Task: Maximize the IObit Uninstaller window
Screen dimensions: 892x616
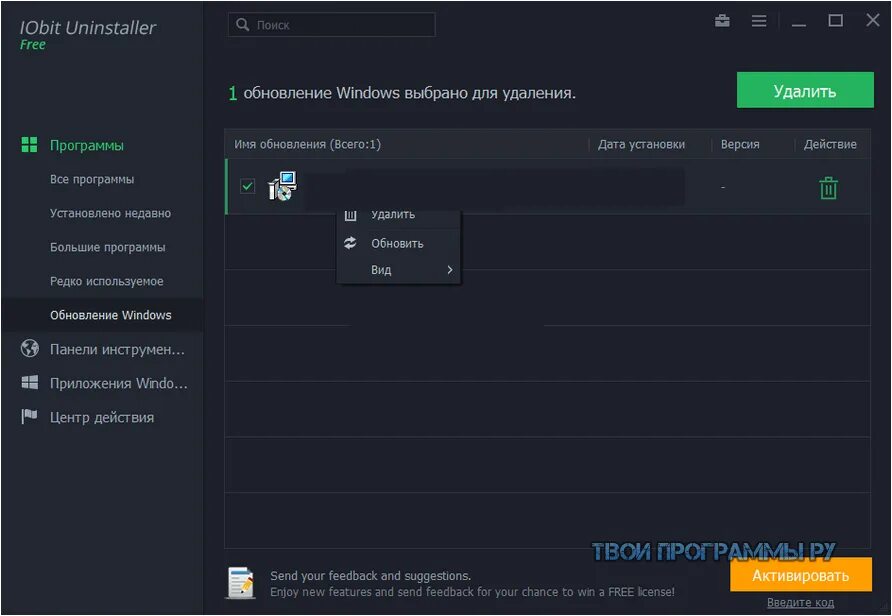Action: pyautogui.click(x=835, y=21)
